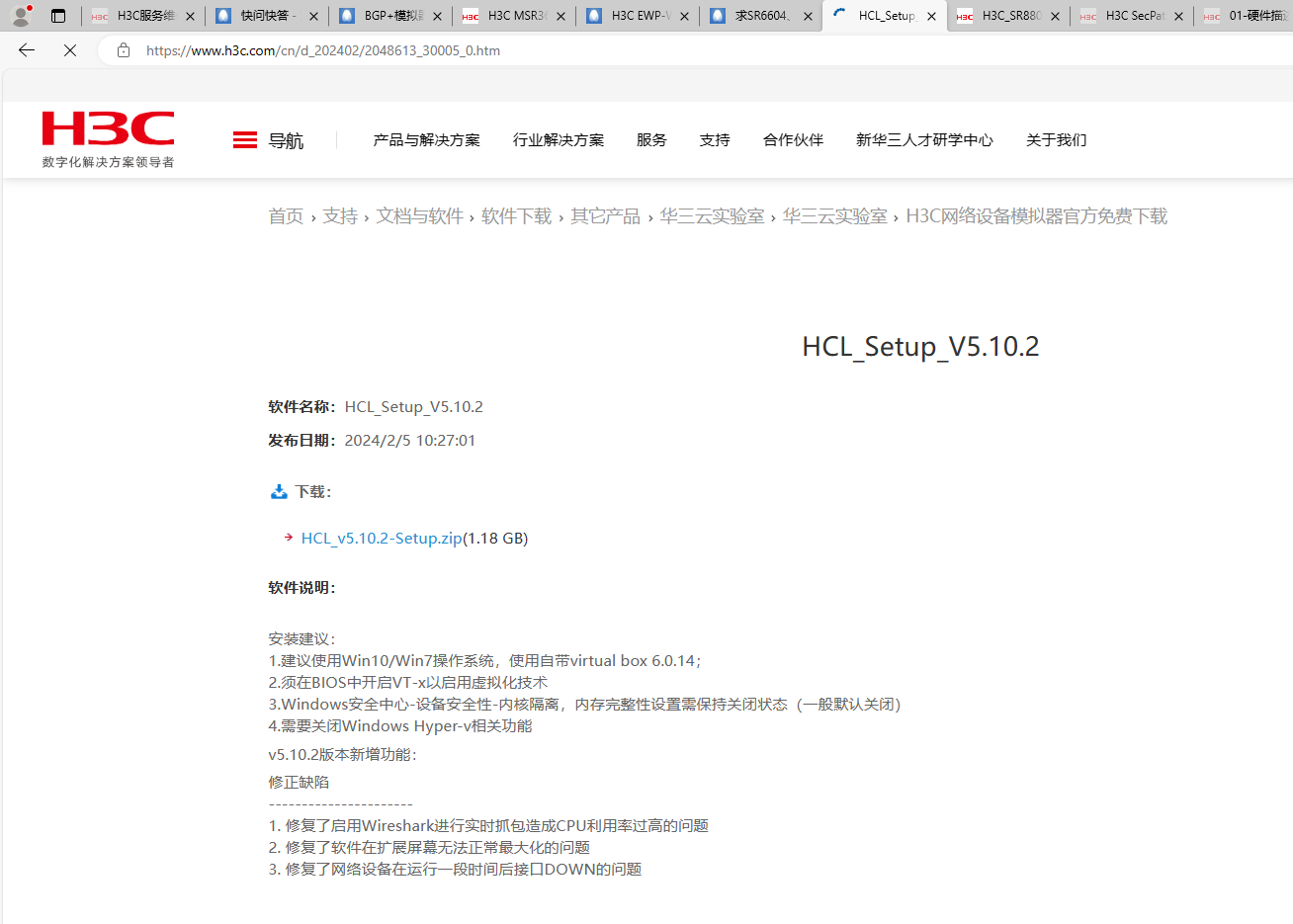Open the 产品与解决方案 menu
The height and width of the screenshot is (924, 1293).
(426, 140)
